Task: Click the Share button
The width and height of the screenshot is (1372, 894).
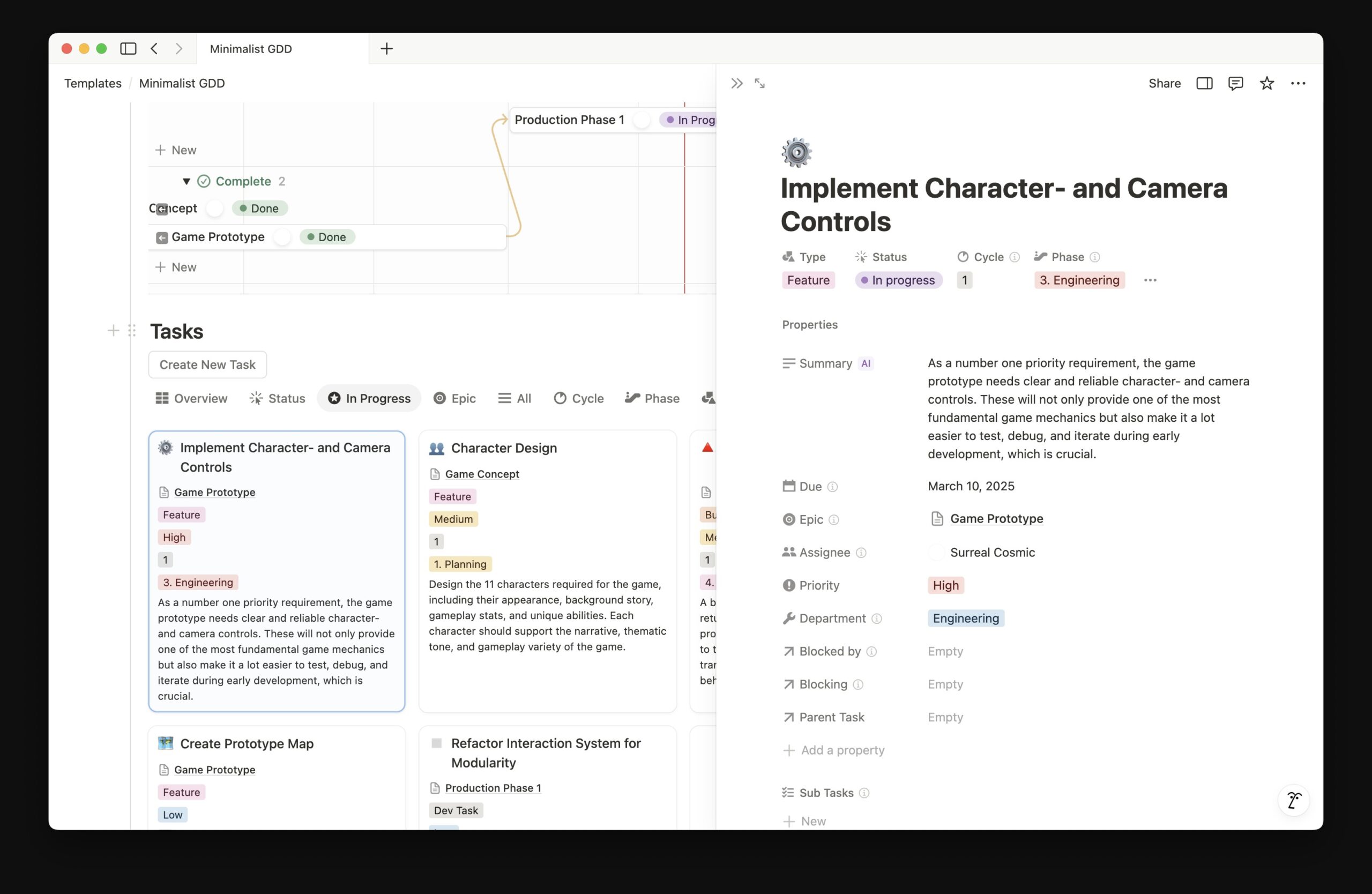Action: pos(1165,84)
